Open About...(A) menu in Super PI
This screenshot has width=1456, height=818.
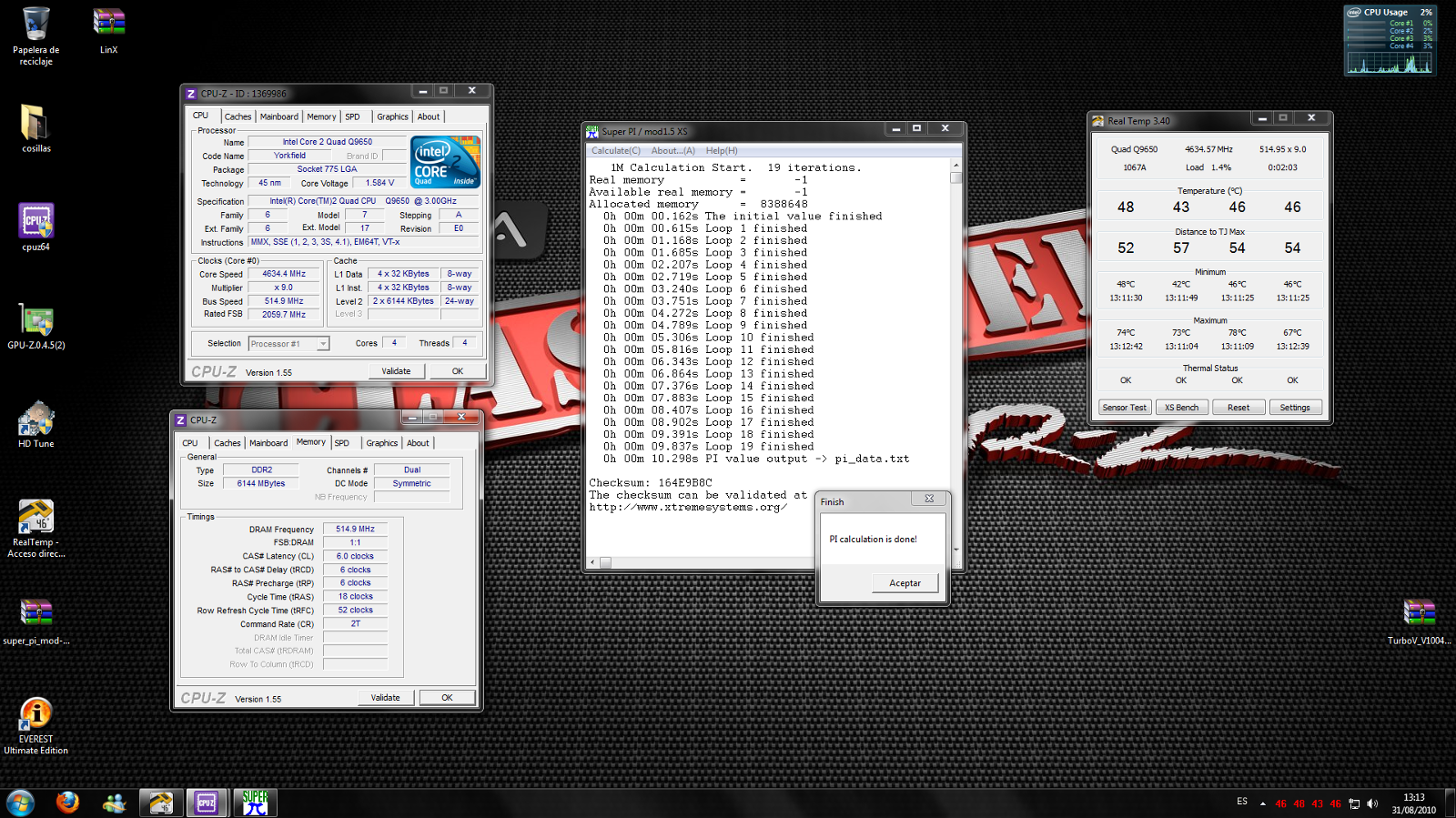pos(672,151)
